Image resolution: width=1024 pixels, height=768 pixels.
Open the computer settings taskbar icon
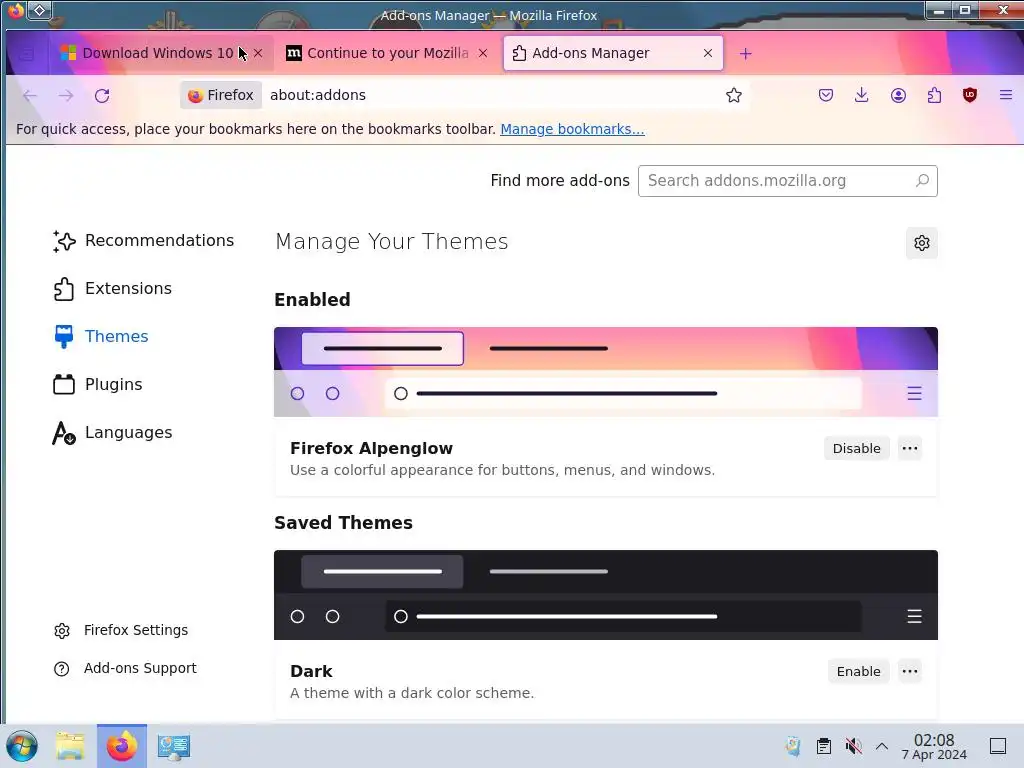point(174,746)
